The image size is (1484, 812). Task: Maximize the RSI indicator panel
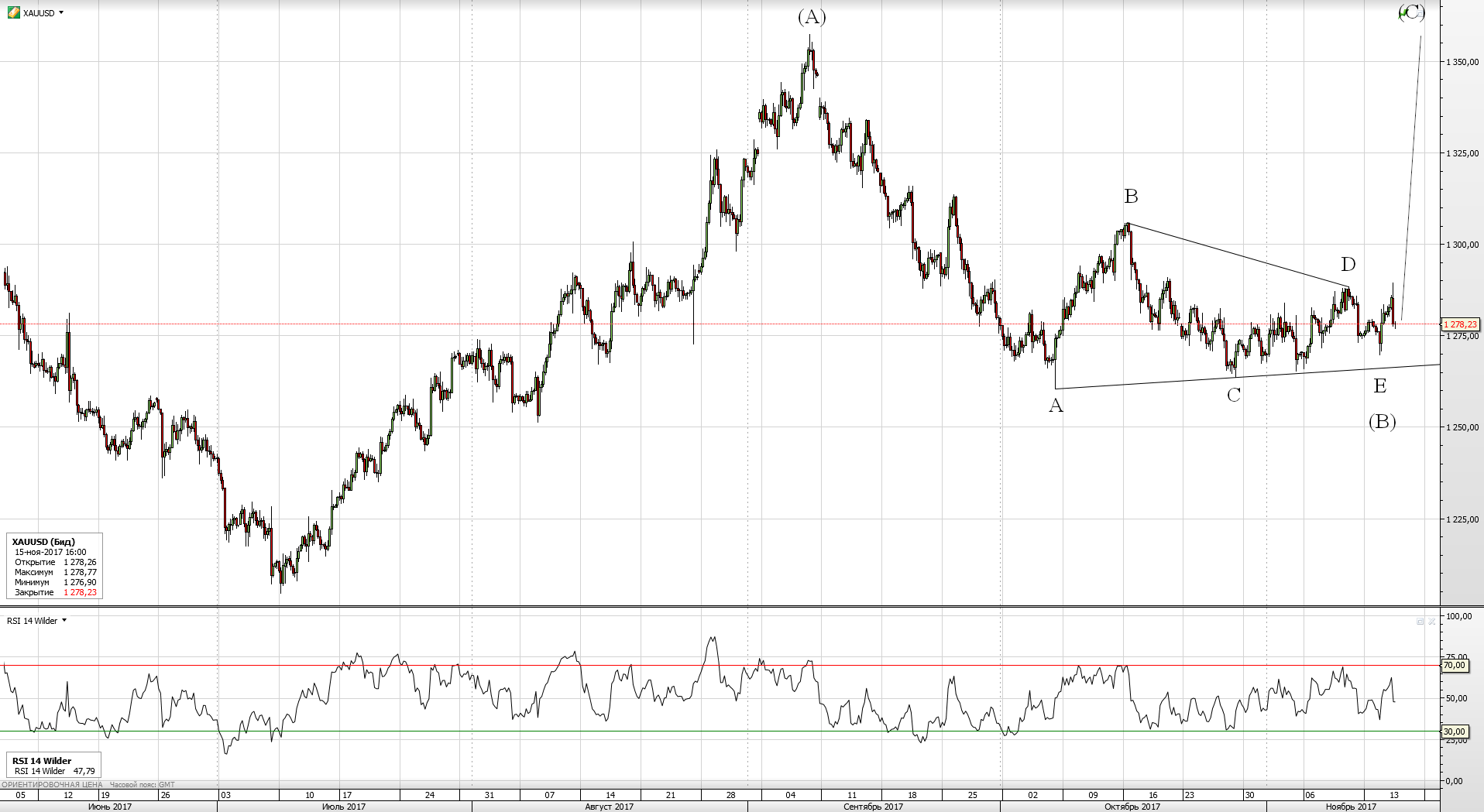coord(1420,621)
